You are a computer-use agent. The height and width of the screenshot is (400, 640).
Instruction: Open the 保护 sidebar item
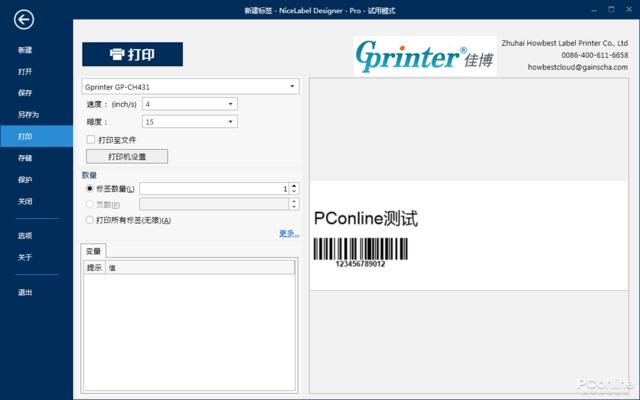25,179
